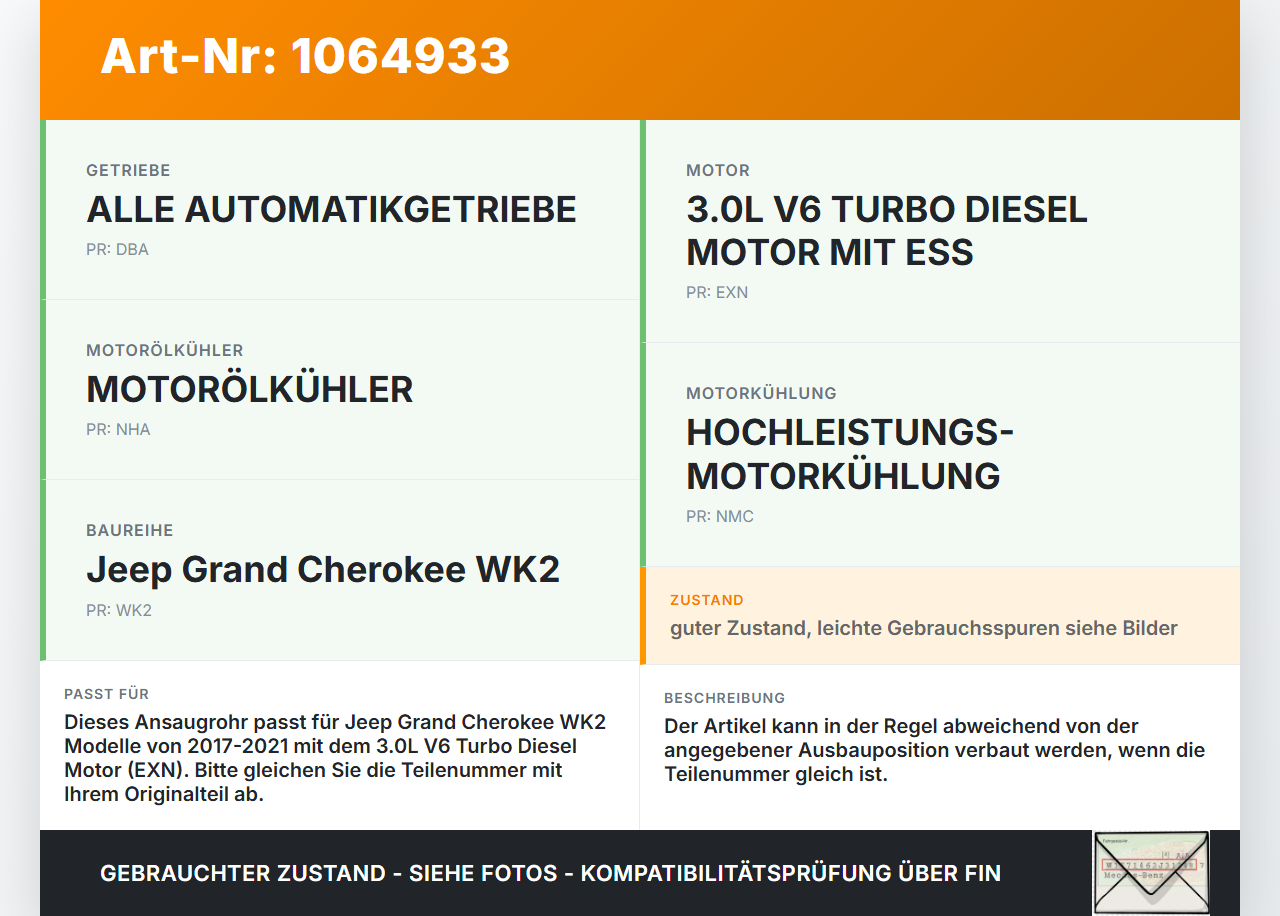The width and height of the screenshot is (1280, 916).
Task: Click the BESCHREIBUNG label
Action: (x=725, y=698)
